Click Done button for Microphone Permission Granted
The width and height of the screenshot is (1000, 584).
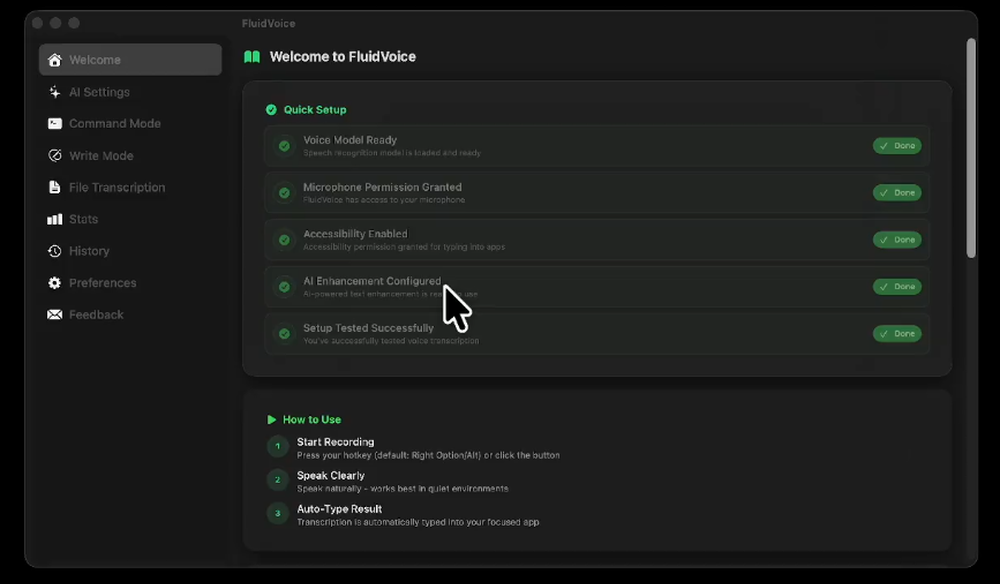[897, 193]
